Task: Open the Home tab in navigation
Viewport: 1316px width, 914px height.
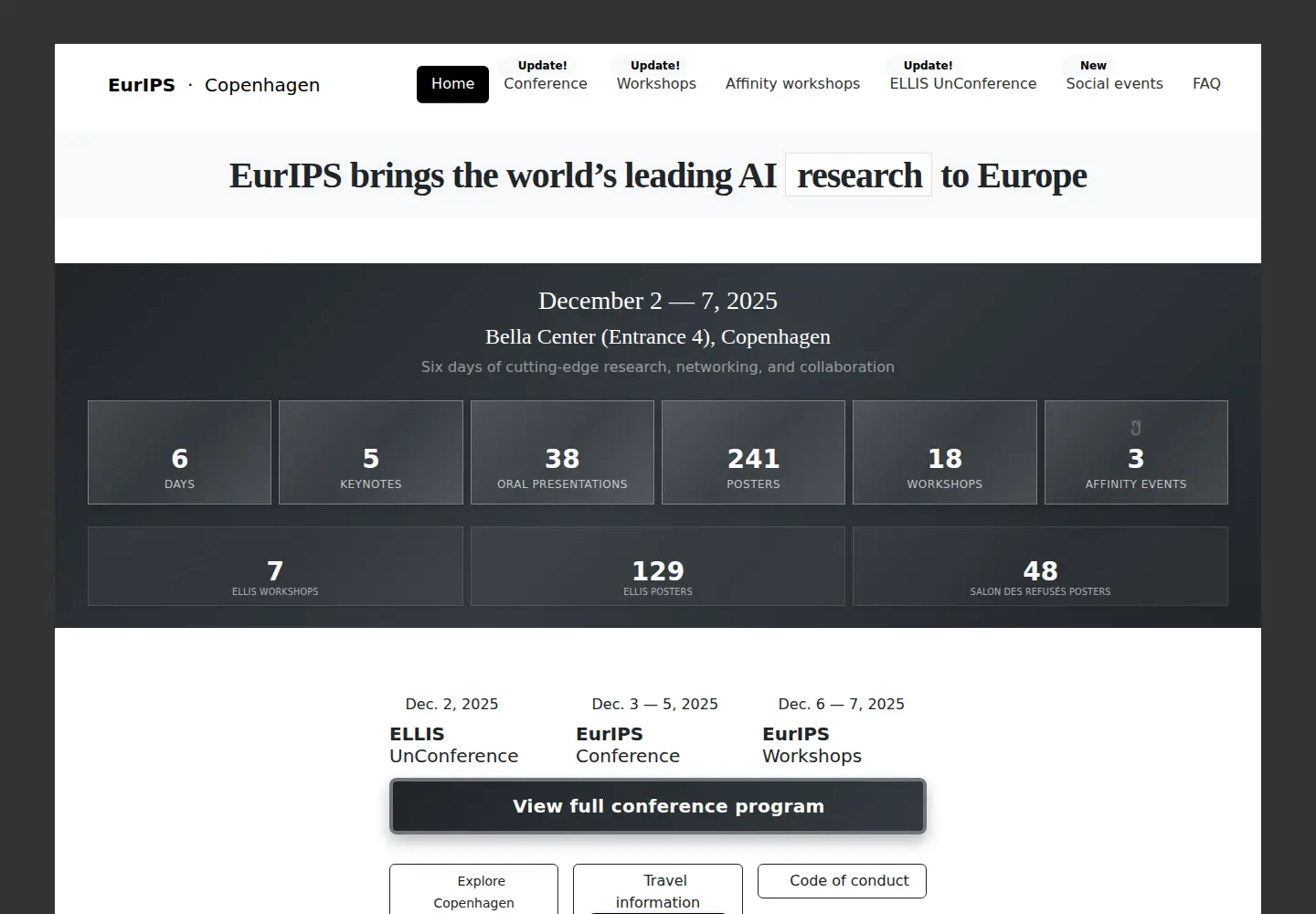Action: click(x=452, y=84)
